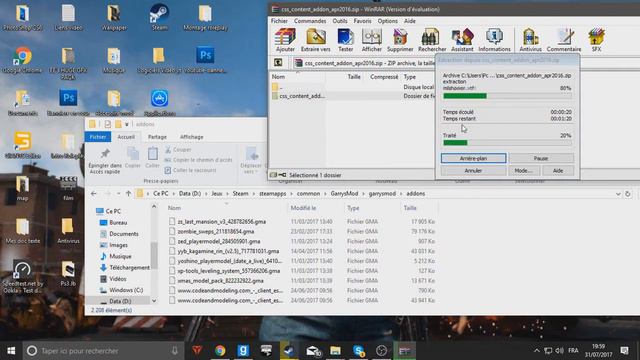Sort files by Modifié le column
Viewport: 640px width, 360px height.
[x=303, y=208]
